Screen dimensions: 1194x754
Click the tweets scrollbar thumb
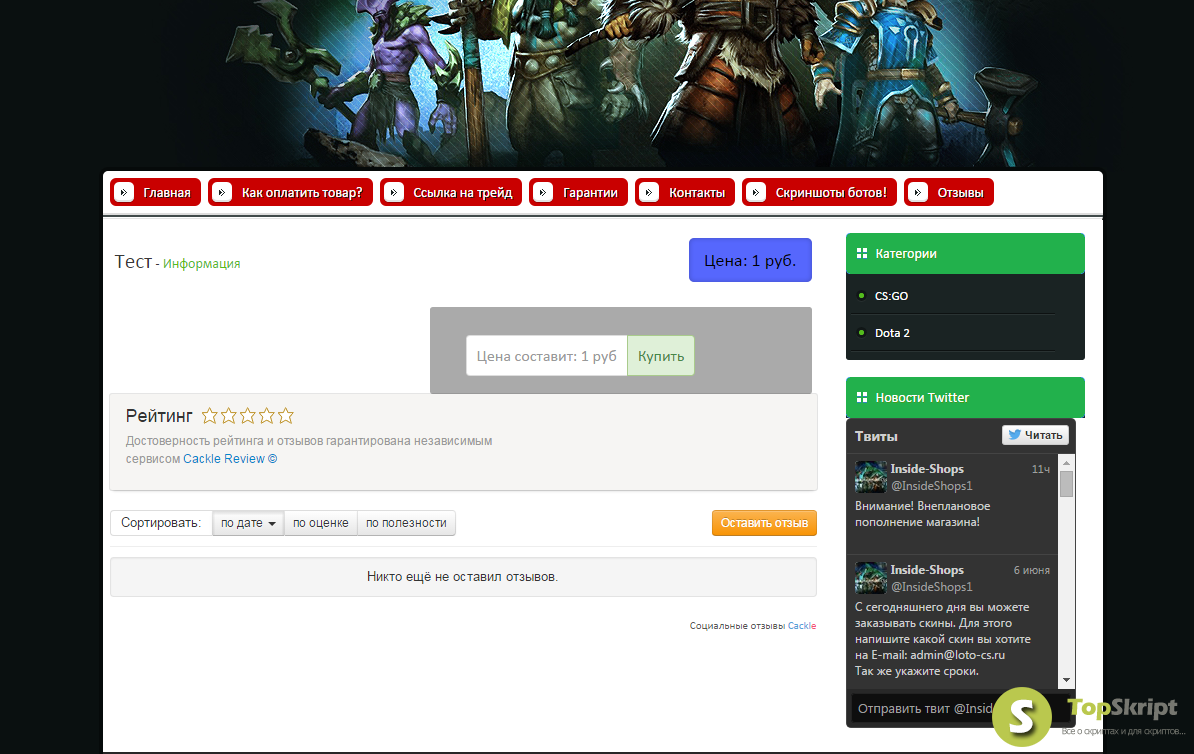click(1066, 484)
